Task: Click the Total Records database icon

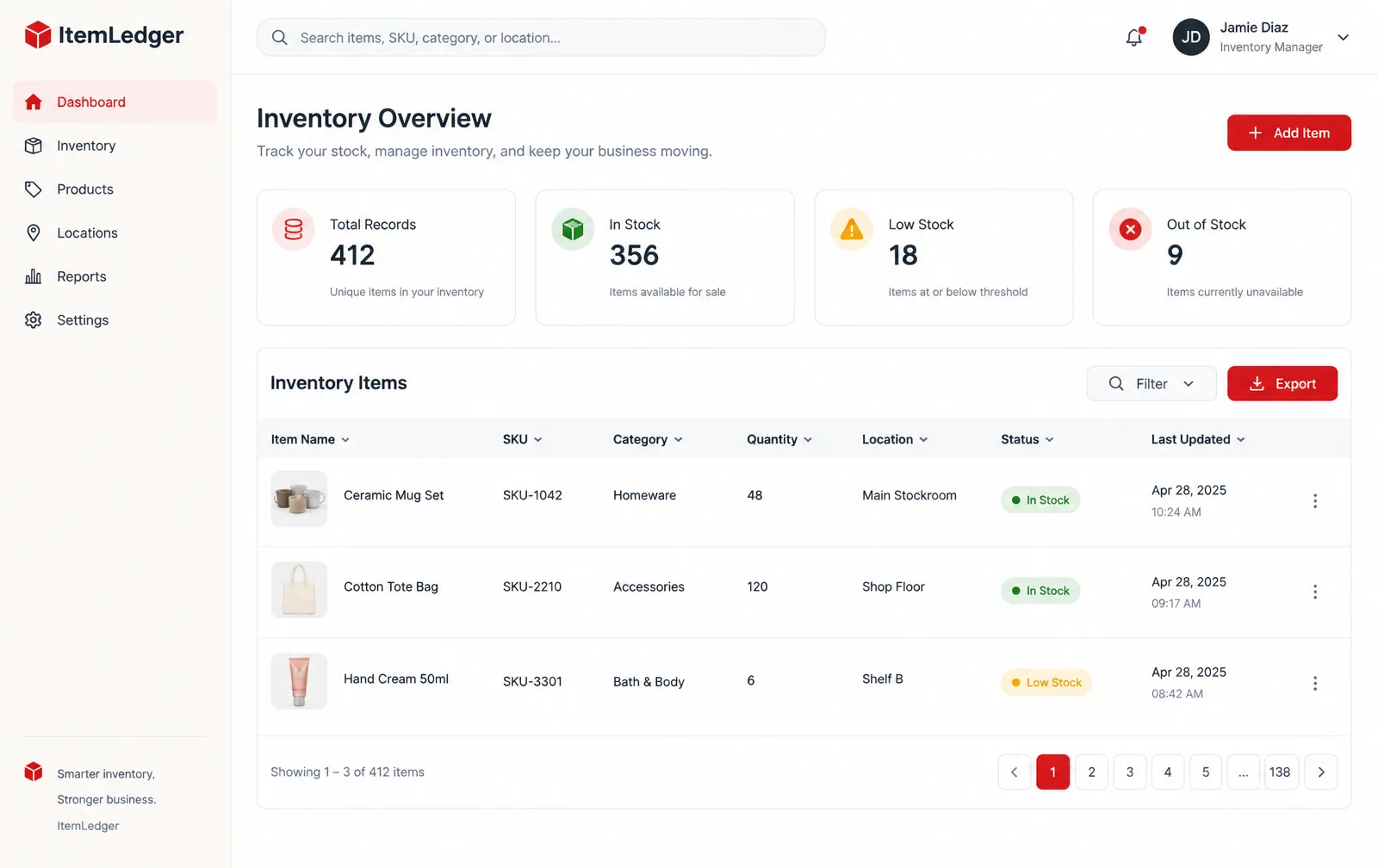Action: (x=294, y=229)
